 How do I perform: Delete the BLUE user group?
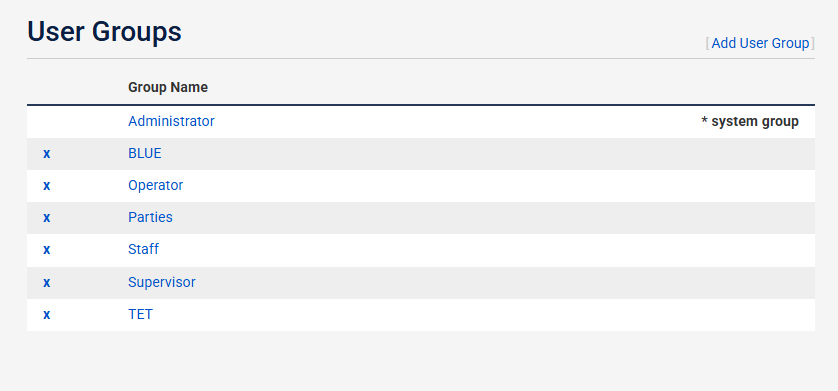pyautogui.click(x=46, y=154)
